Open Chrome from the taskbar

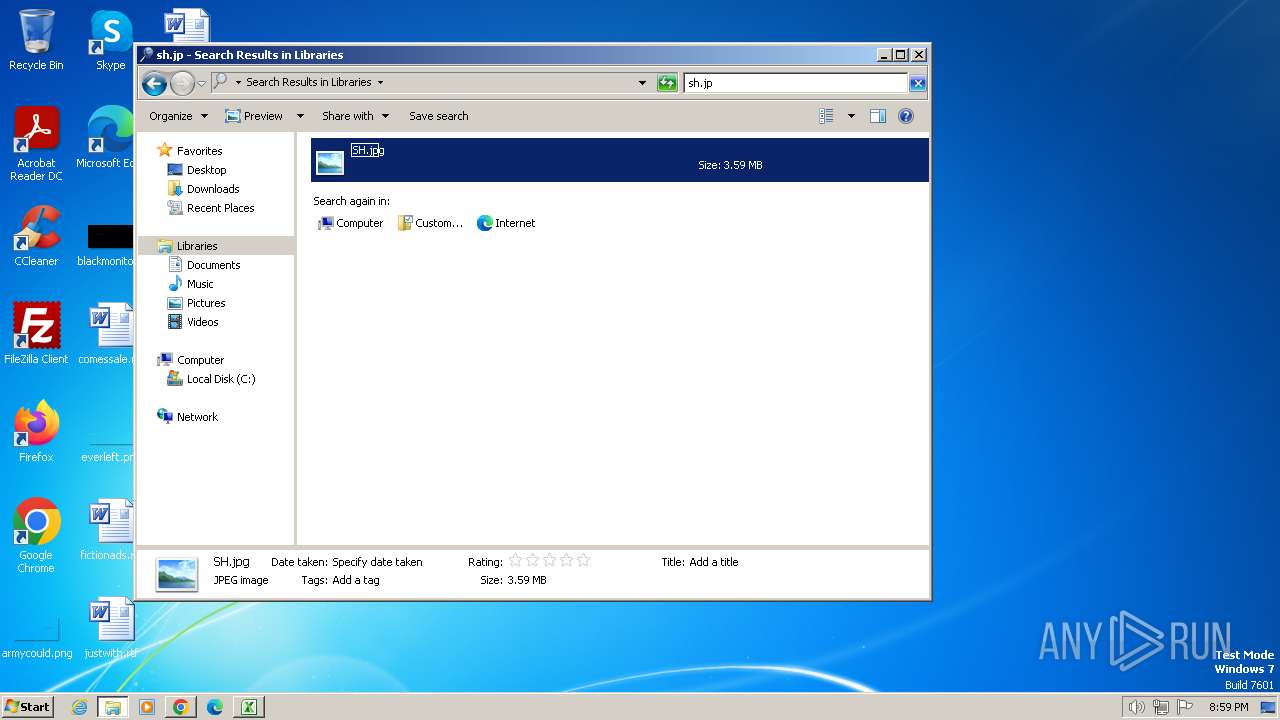pos(180,707)
